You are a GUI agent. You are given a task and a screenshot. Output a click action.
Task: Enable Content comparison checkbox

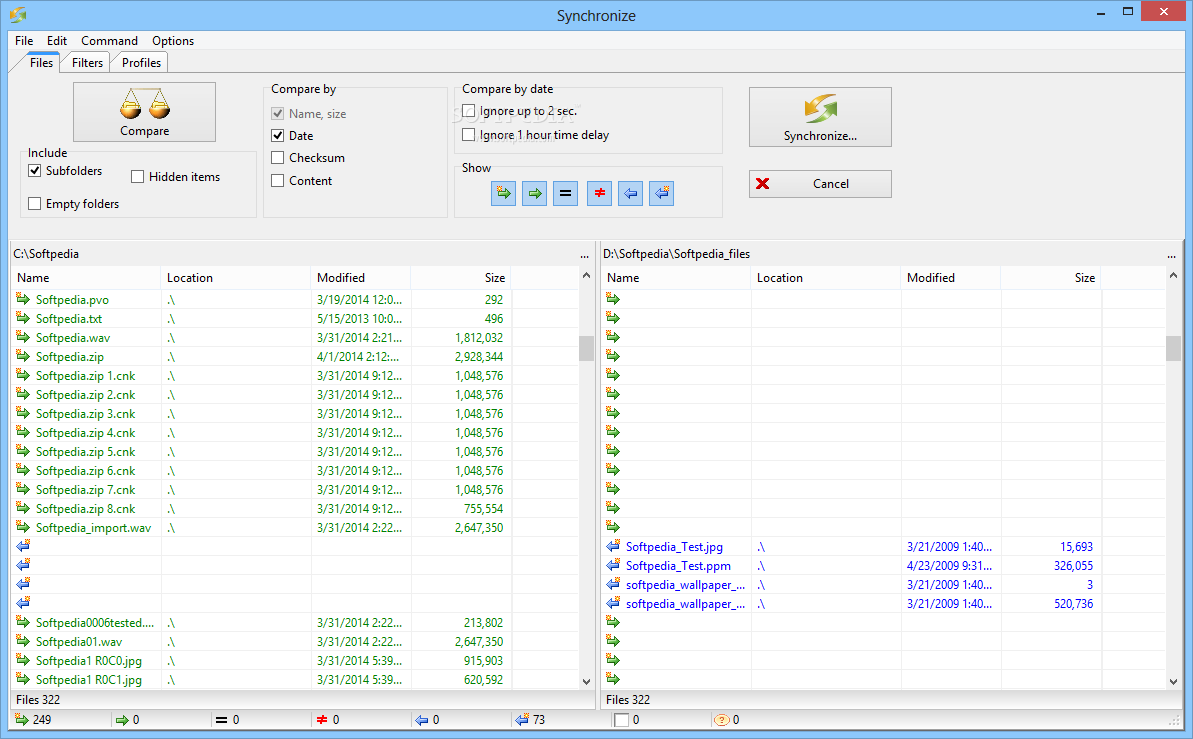click(278, 180)
